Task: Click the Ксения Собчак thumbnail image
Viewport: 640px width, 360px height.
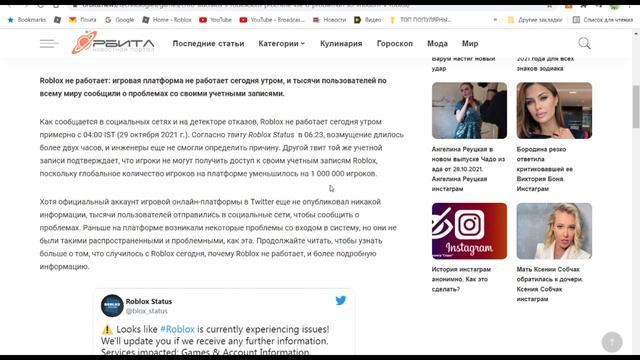Action: point(554,231)
